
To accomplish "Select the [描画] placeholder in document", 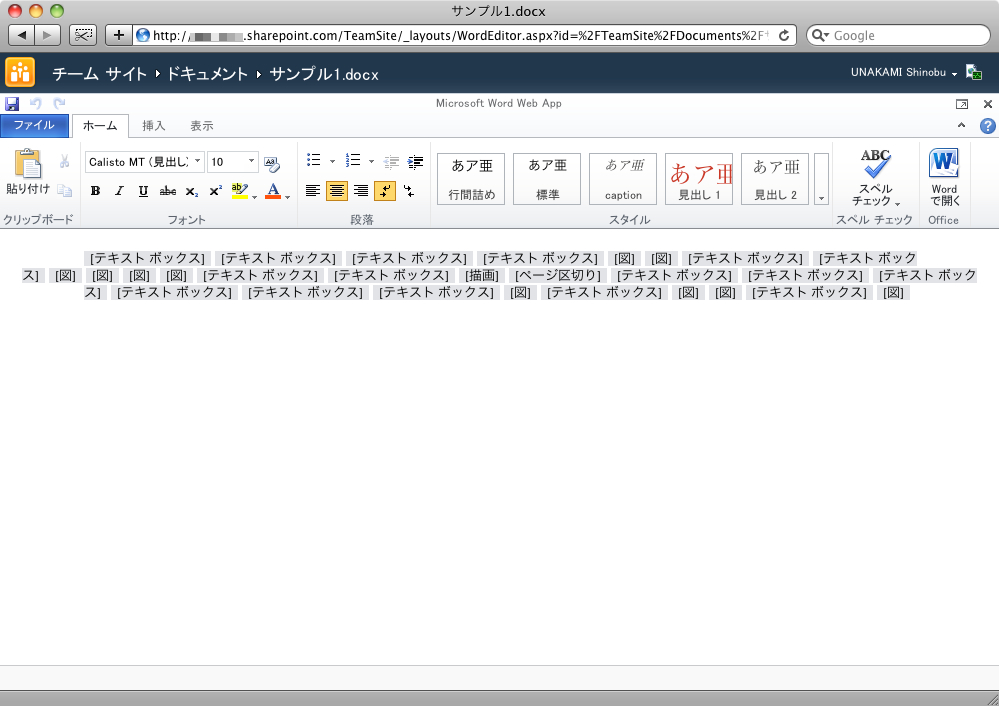I will pos(482,275).
